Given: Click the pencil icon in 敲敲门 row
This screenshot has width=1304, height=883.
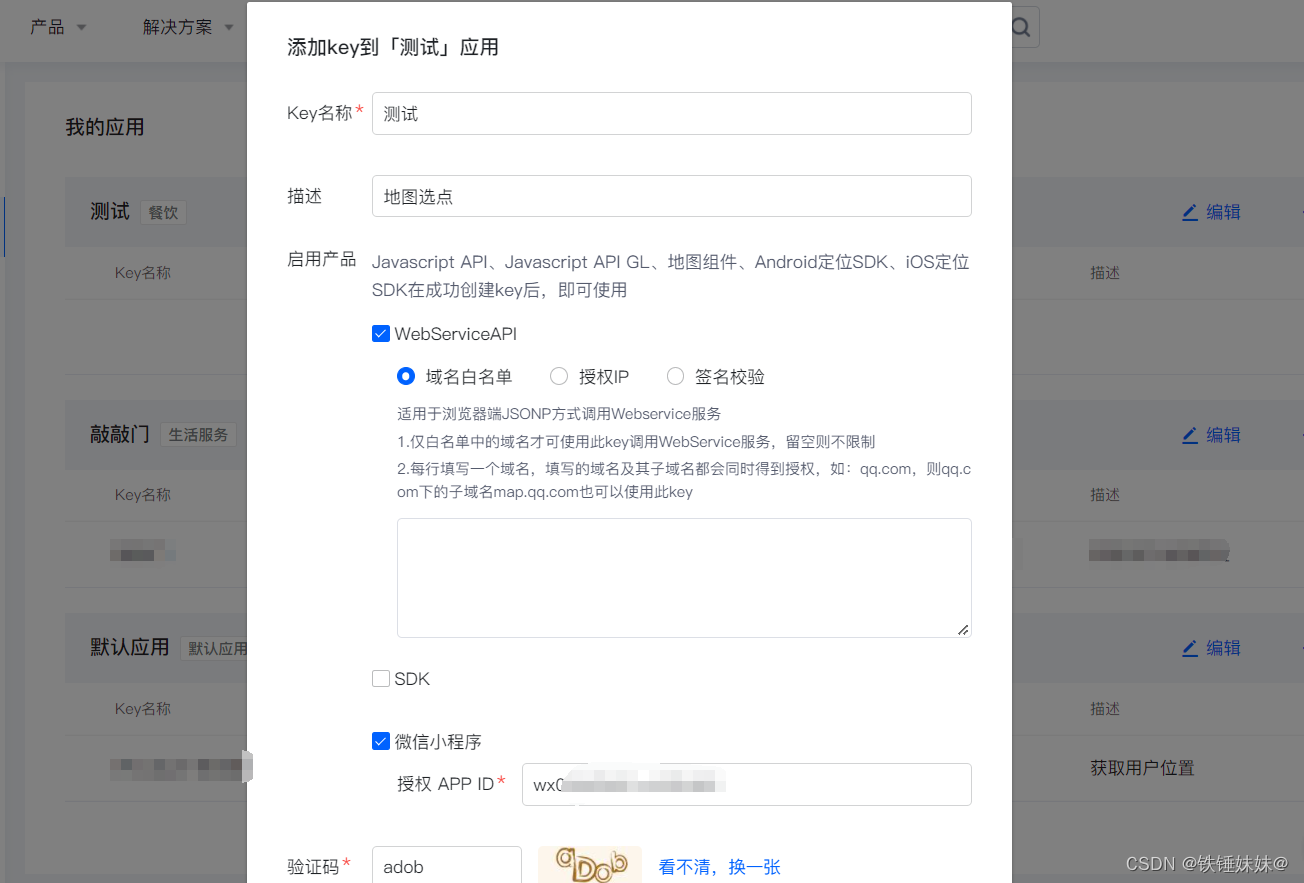Looking at the screenshot, I should tap(1189, 435).
